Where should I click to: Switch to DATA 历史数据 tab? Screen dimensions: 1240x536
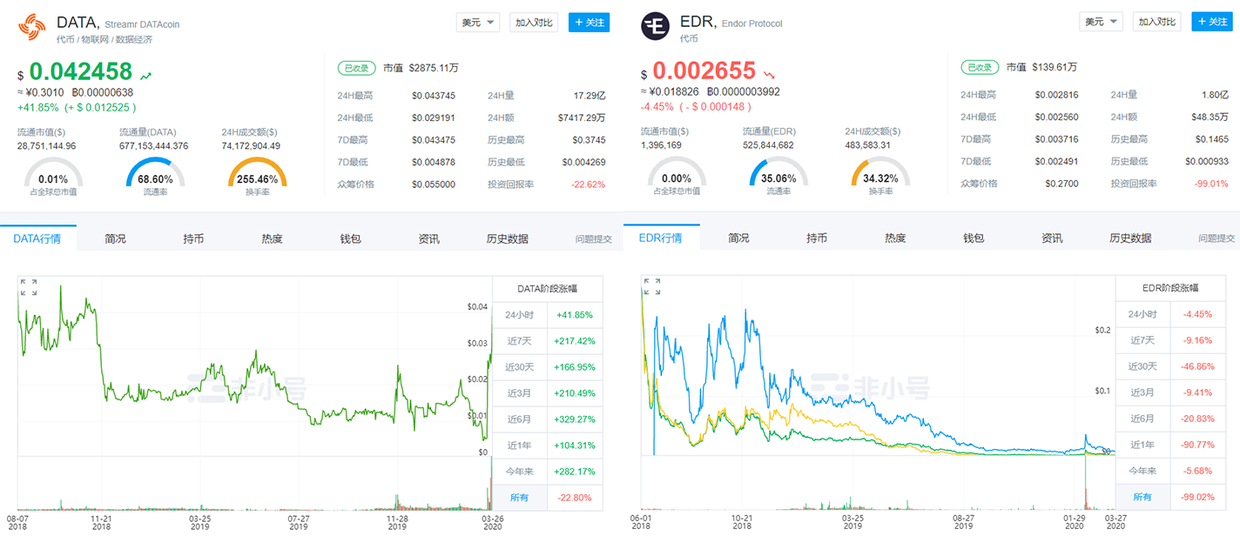[x=507, y=239]
